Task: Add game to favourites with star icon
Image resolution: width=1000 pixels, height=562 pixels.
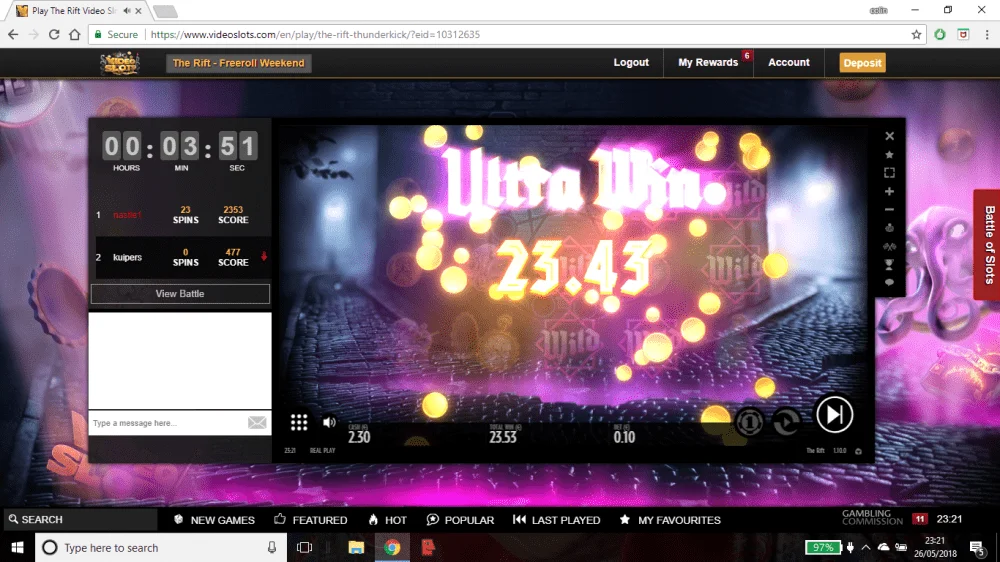Action: (x=889, y=154)
